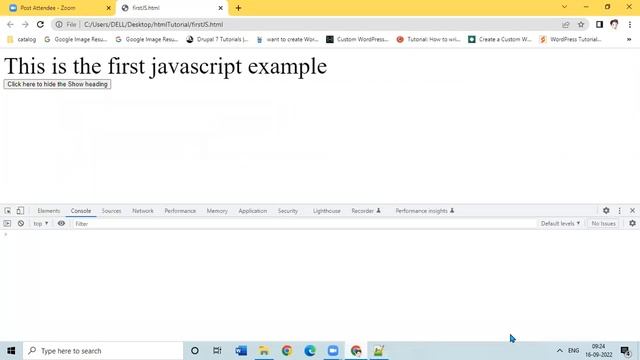Toggle the console sidebar
The height and width of the screenshot is (360, 640).
[x=7, y=224]
